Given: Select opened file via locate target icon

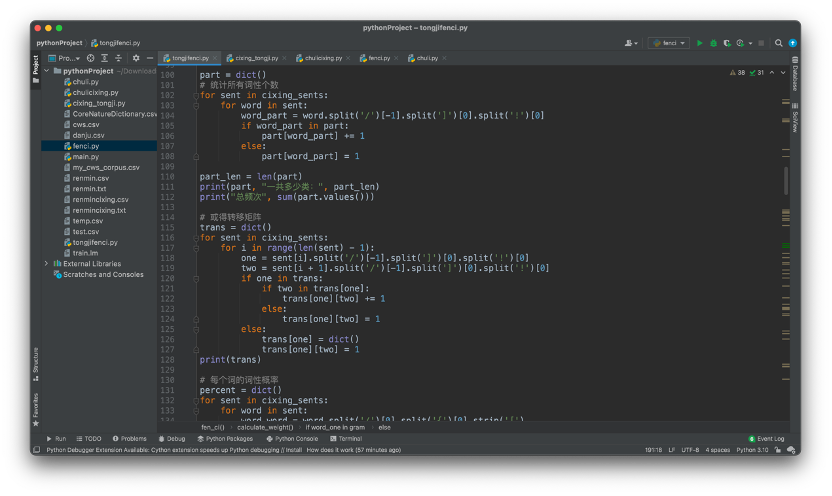Looking at the screenshot, I should (91, 58).
